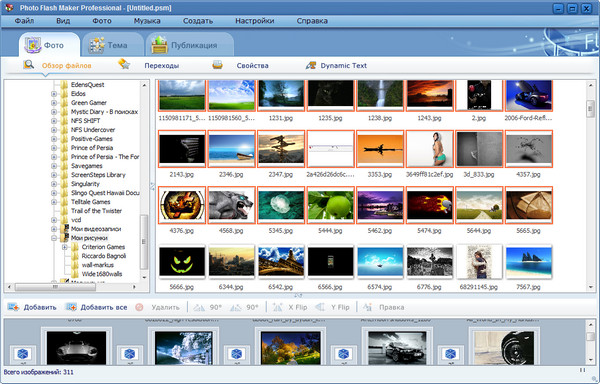Image resolution: width=600 pixels, height=384 pixels.
Task: Open the Dynamic Text section
Action: (x=344, y=66)
